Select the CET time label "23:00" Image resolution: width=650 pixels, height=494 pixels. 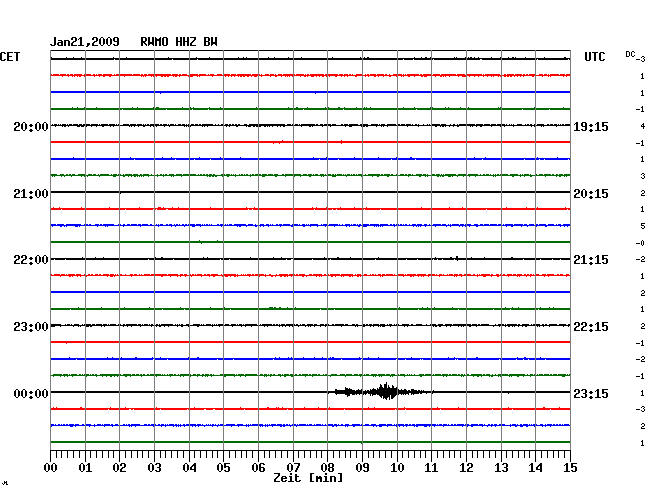(31, 327)
